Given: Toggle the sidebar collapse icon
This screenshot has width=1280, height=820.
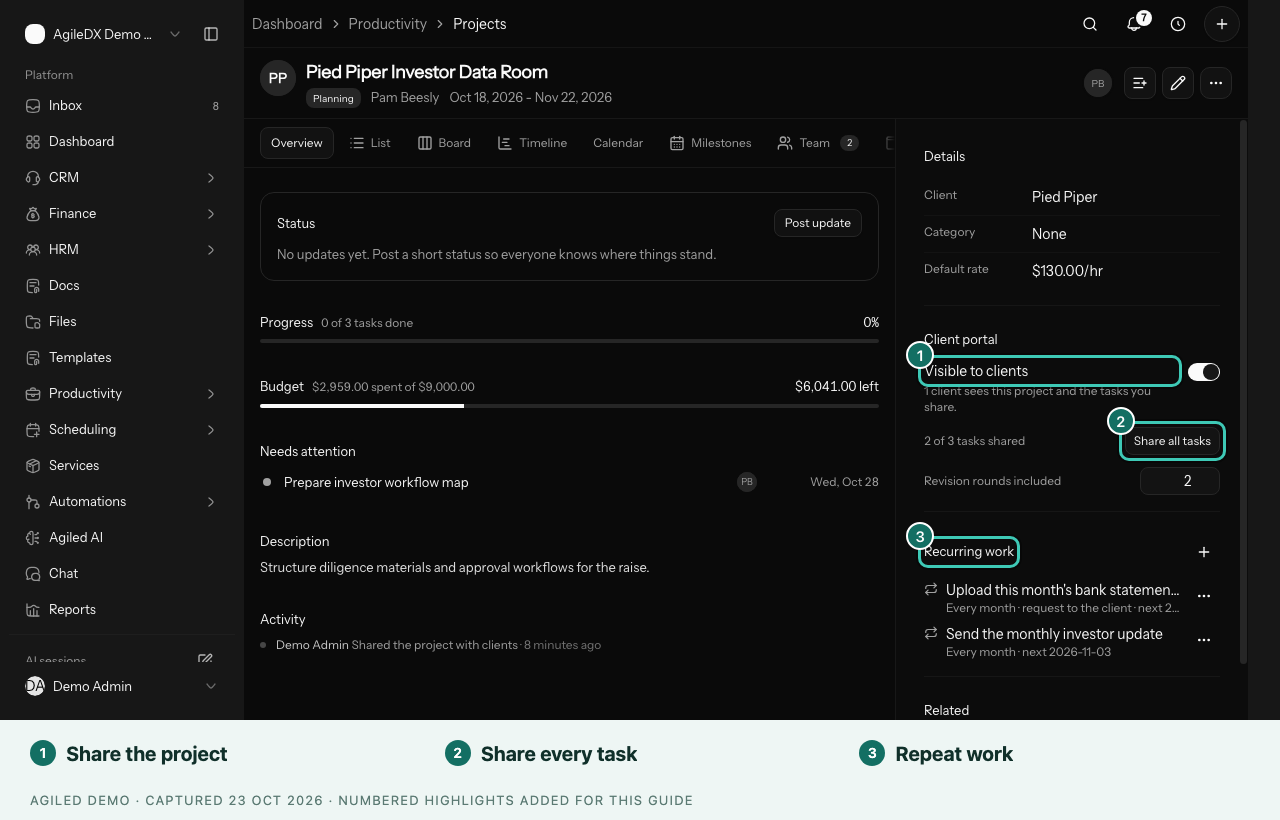Looking at the screenshot, I should 211,34.
